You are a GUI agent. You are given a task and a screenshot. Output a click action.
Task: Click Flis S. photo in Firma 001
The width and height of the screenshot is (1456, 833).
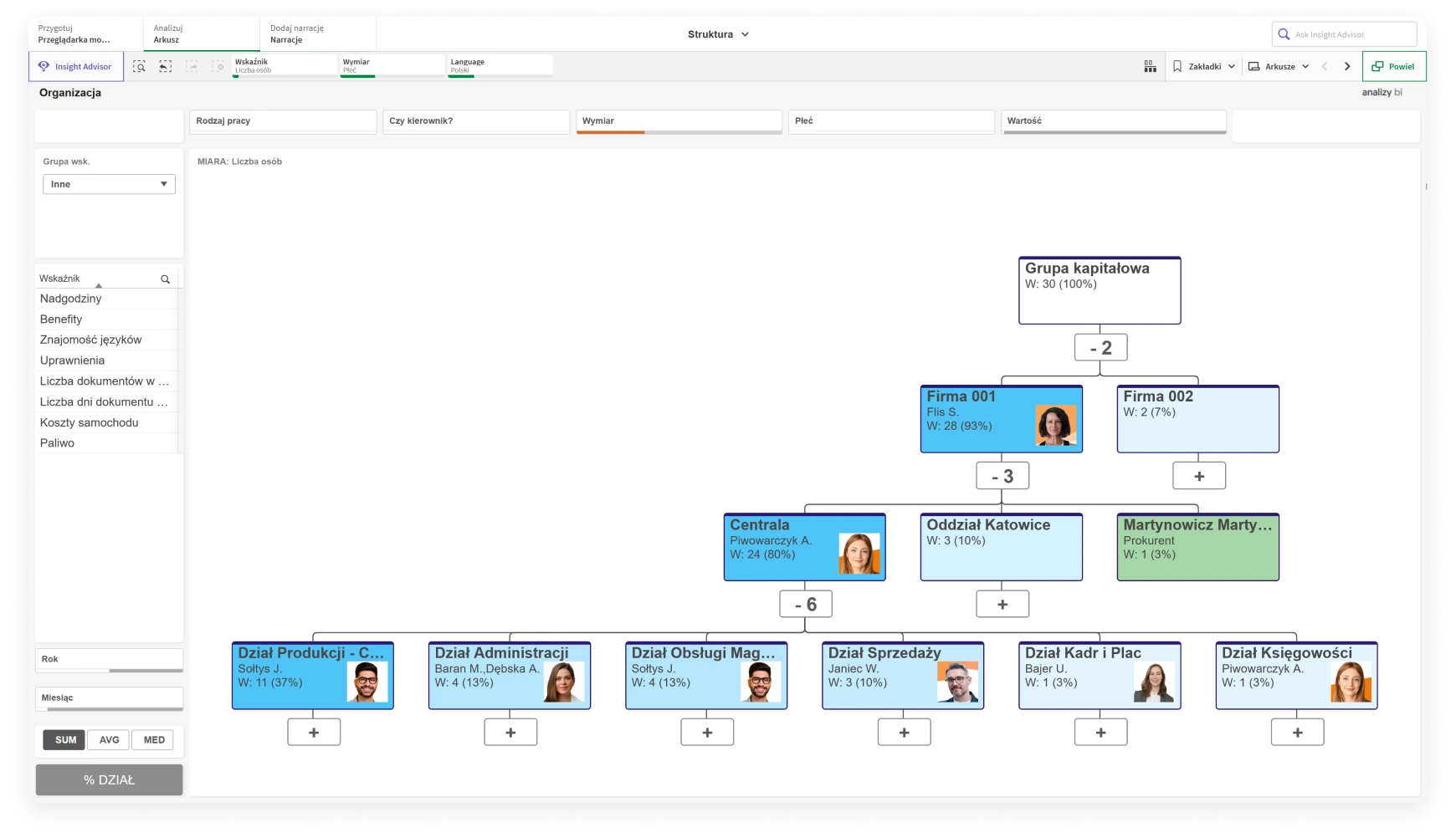coord(1056,426)
